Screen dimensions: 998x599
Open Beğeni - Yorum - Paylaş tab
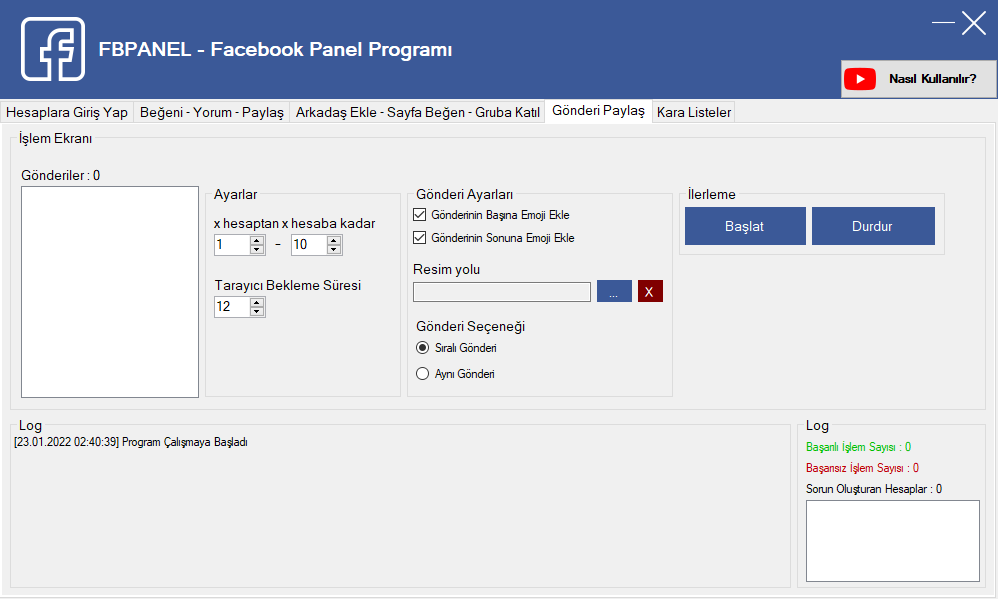point(212,112)
